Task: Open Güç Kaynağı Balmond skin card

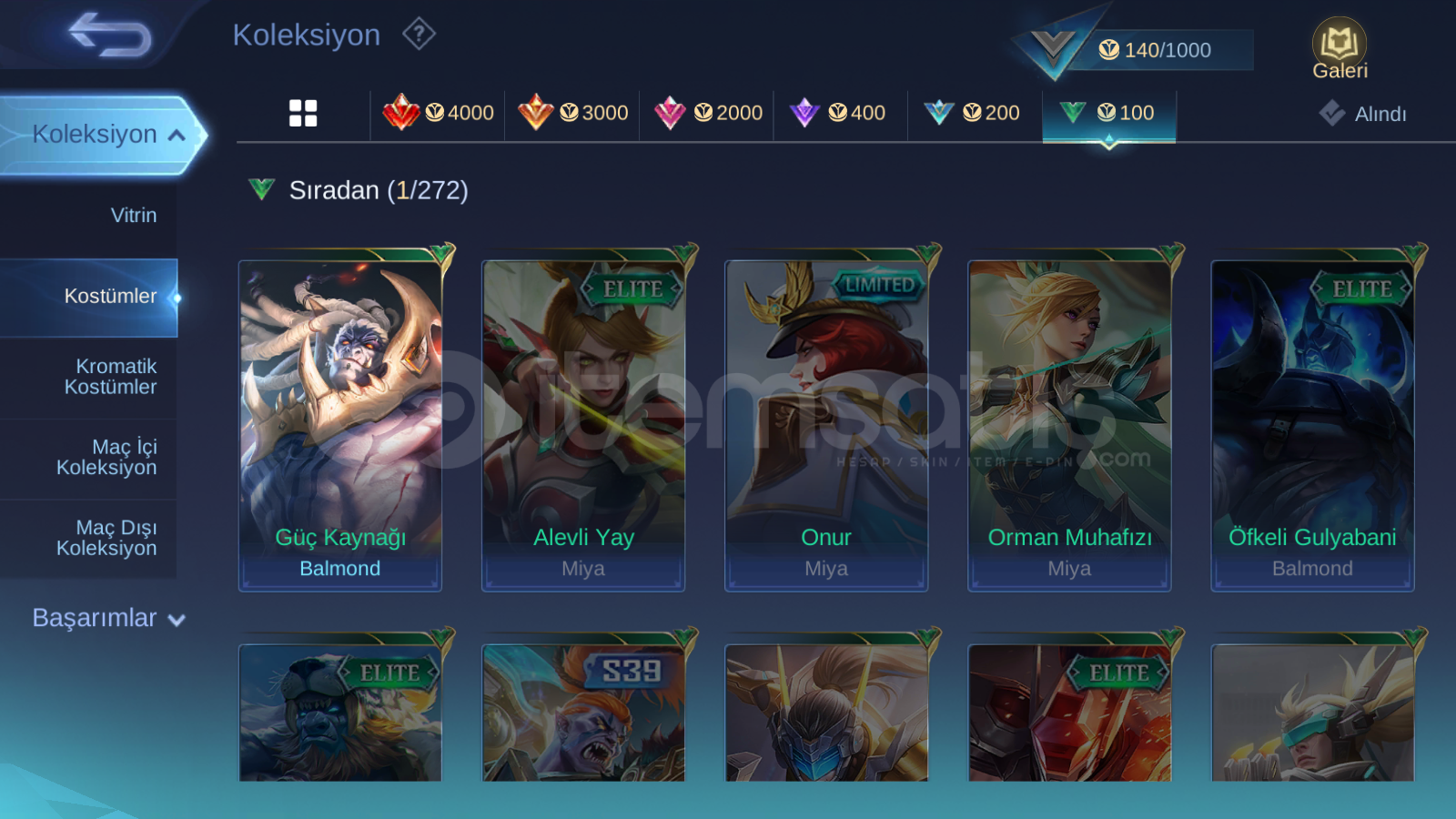Action: pos(340,426)
